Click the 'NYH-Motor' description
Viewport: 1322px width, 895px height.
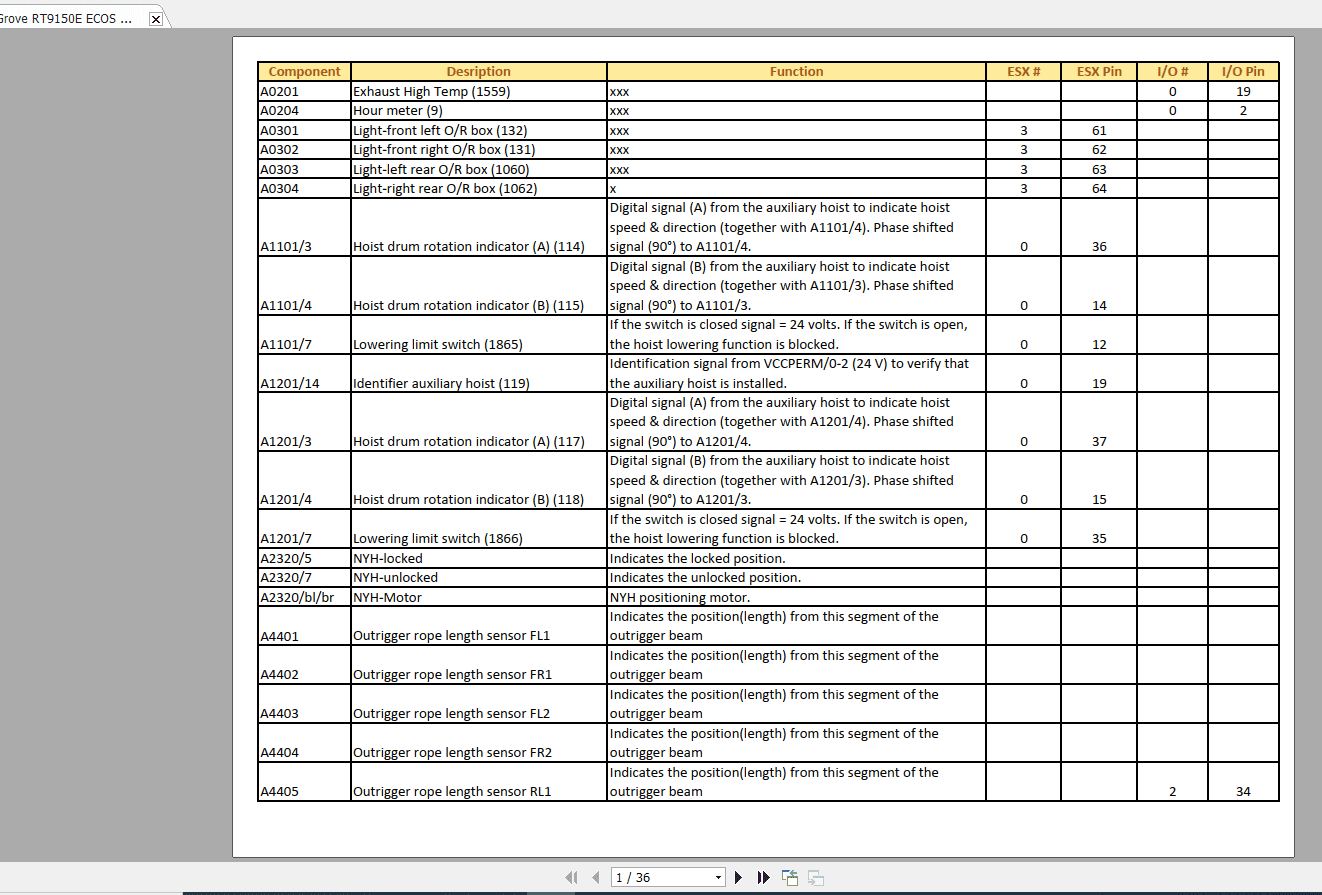pos(388,597)
